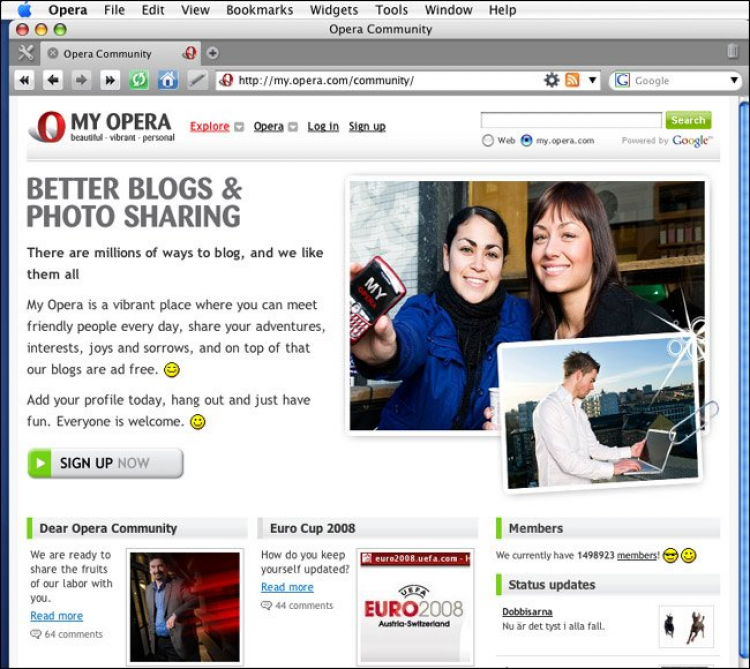
Task: Open the Apple menu
Action: pyautogui.click(x=24, y=9)
